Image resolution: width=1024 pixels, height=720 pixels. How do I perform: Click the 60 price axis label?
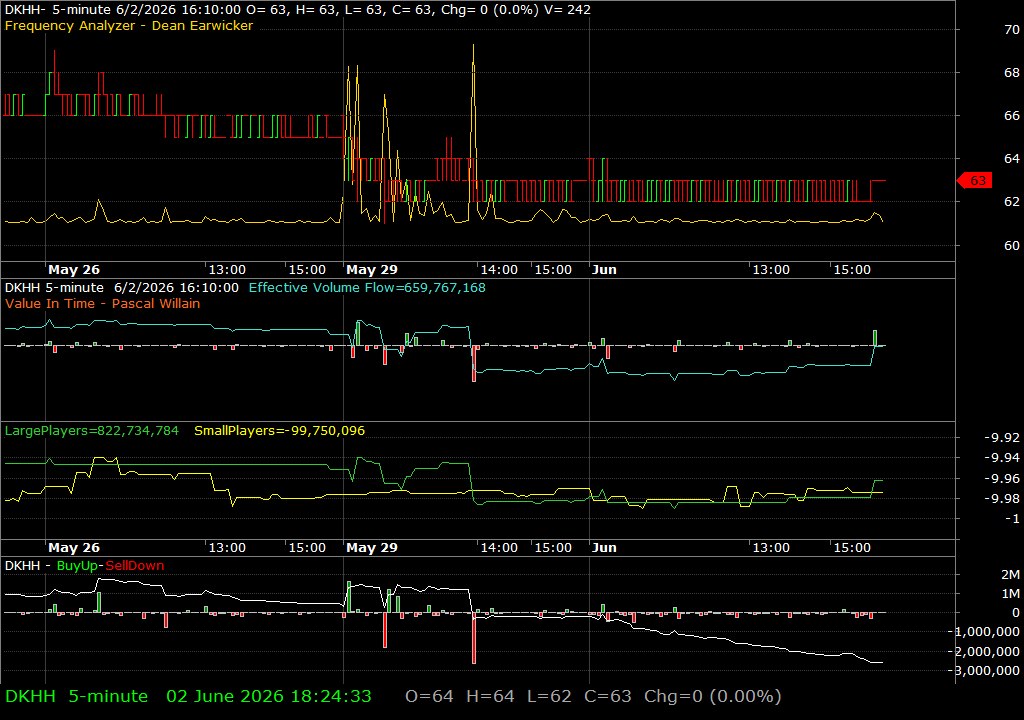click(x=1012, y=246)
